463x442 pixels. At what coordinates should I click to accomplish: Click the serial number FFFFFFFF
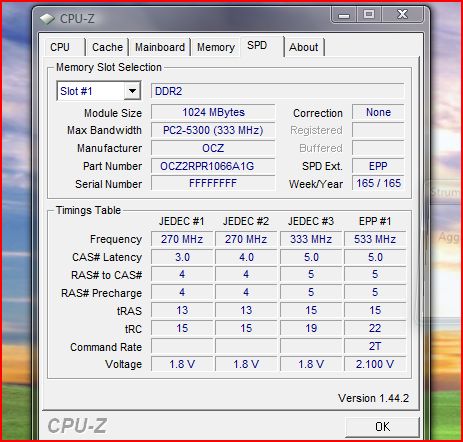213,183
